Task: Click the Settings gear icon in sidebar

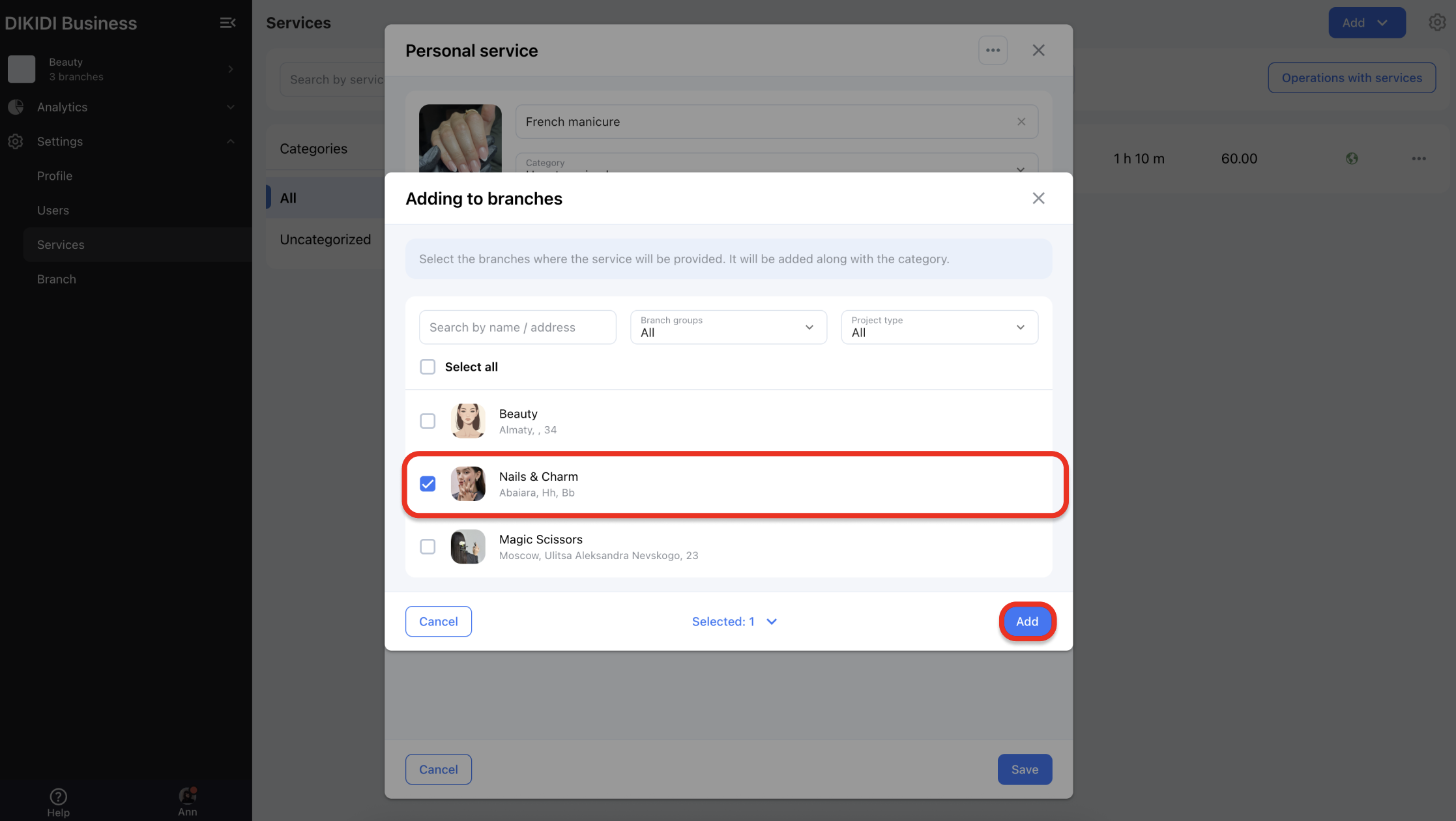Action: (16, 141)
